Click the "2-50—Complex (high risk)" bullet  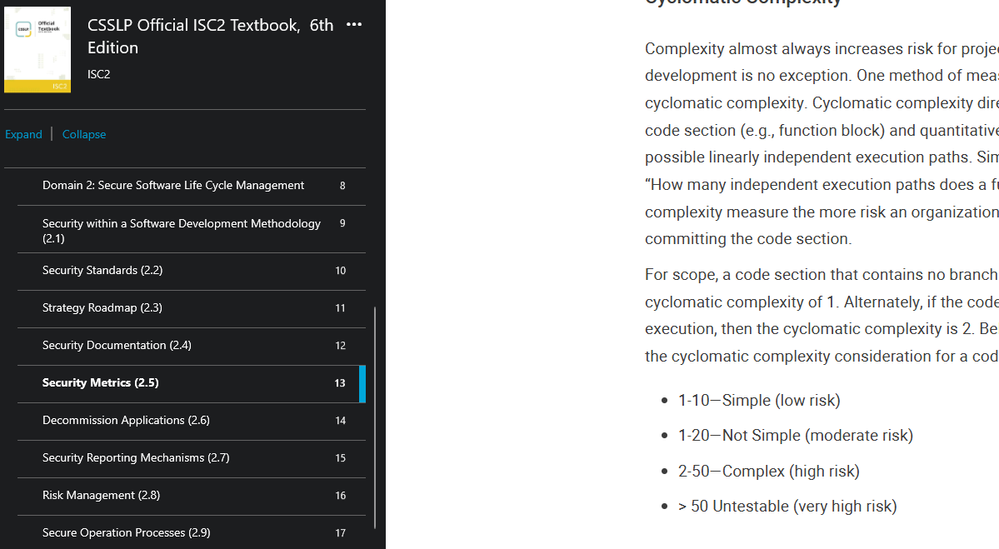click(768, 471)
